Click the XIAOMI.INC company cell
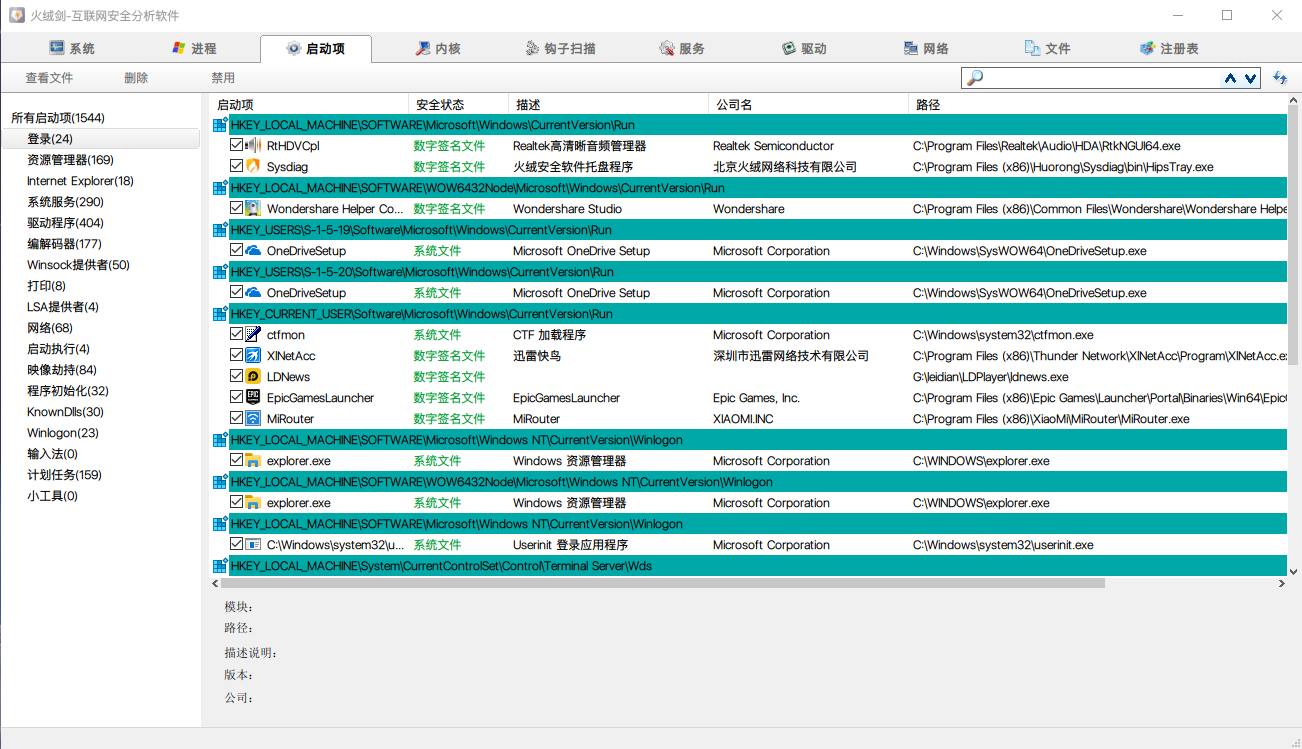This screenshot has width=1302, height=749. pos(743,419)
